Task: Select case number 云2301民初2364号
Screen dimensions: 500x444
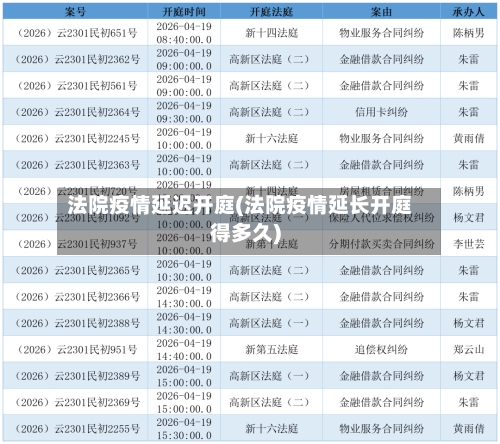Action: [x=77, y=112]
